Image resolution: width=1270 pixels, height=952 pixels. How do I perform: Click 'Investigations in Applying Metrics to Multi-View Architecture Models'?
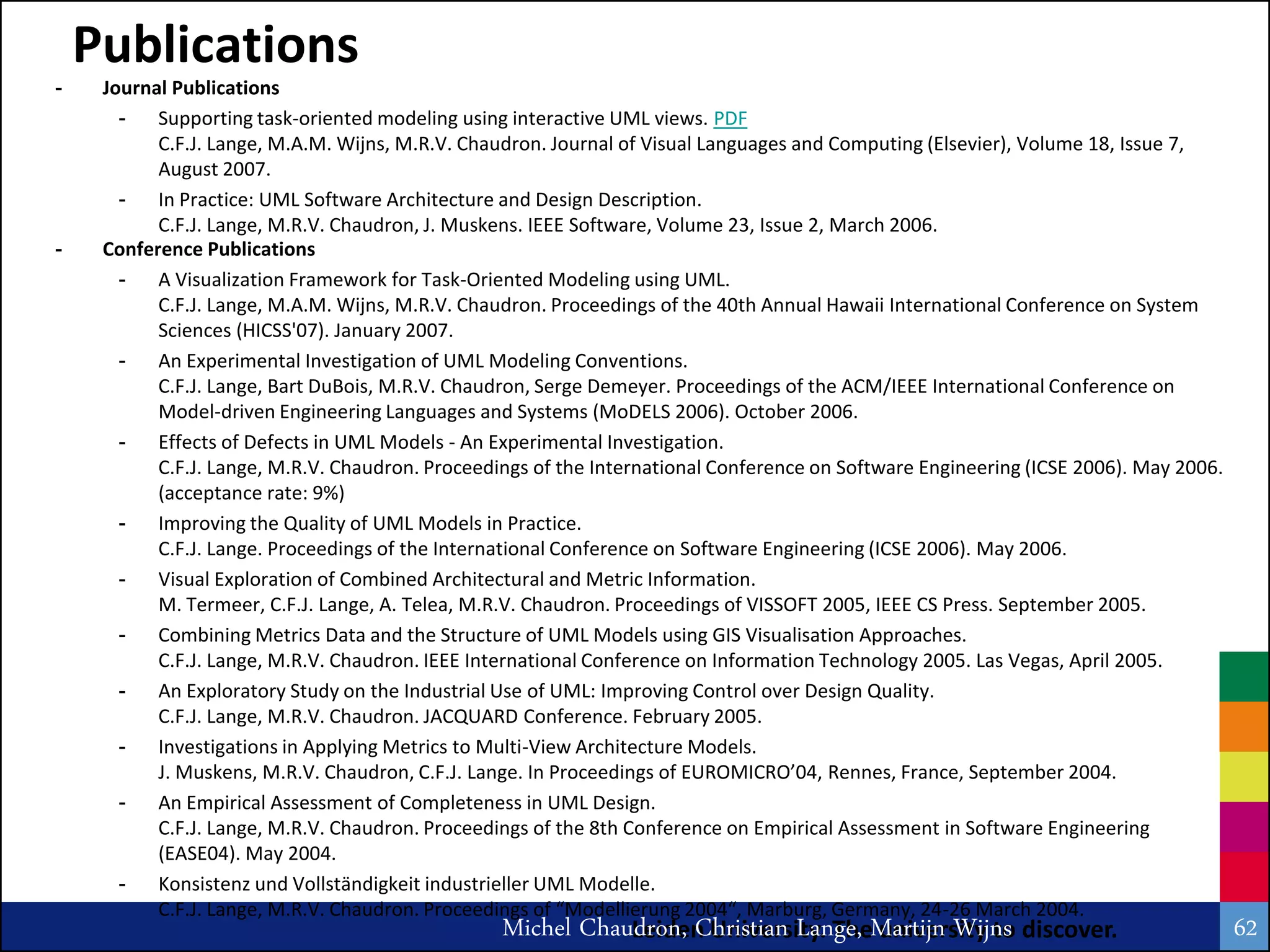click(x=458, y=746)
